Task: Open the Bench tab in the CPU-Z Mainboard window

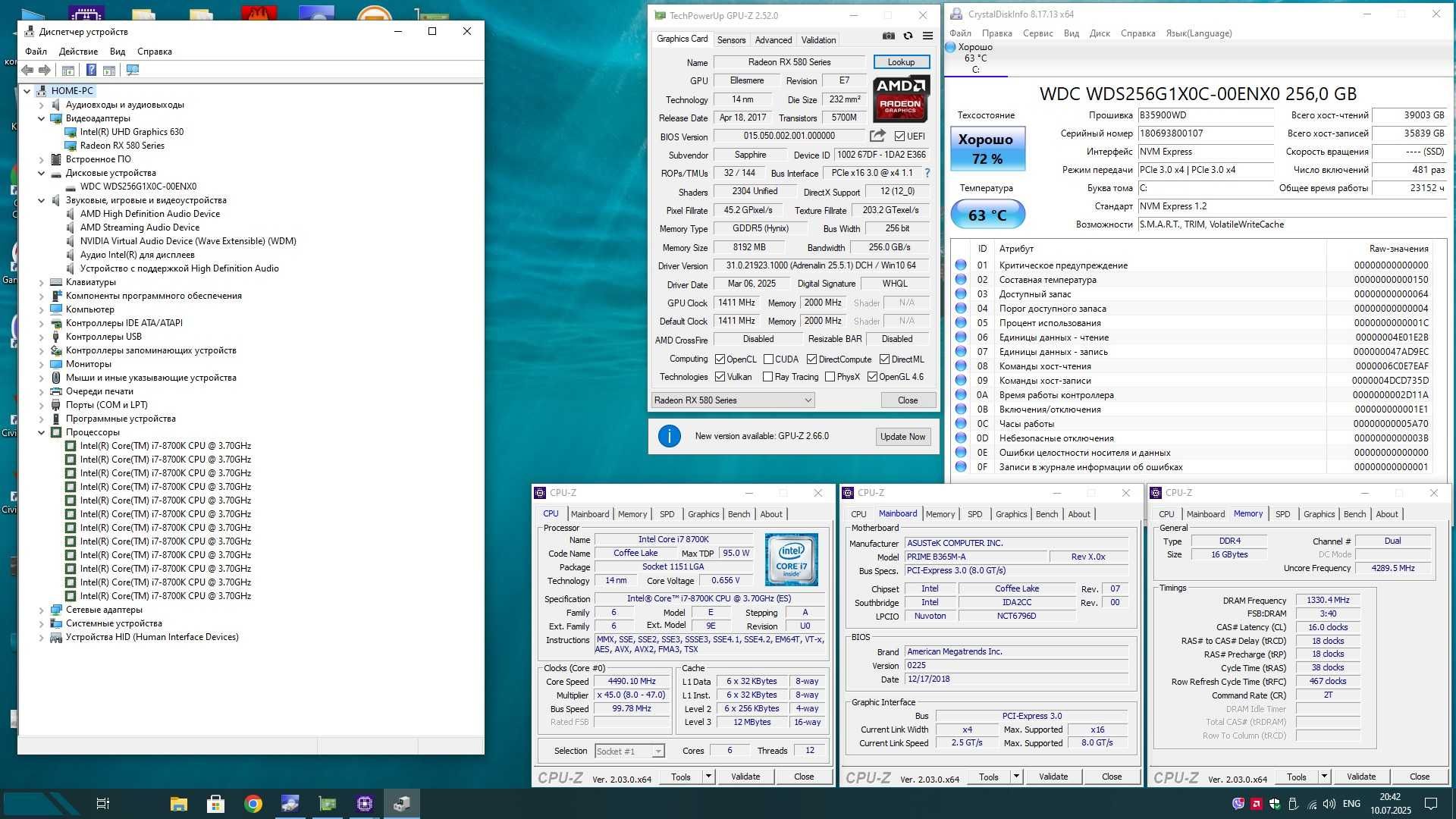Action: pos(1046,514)
